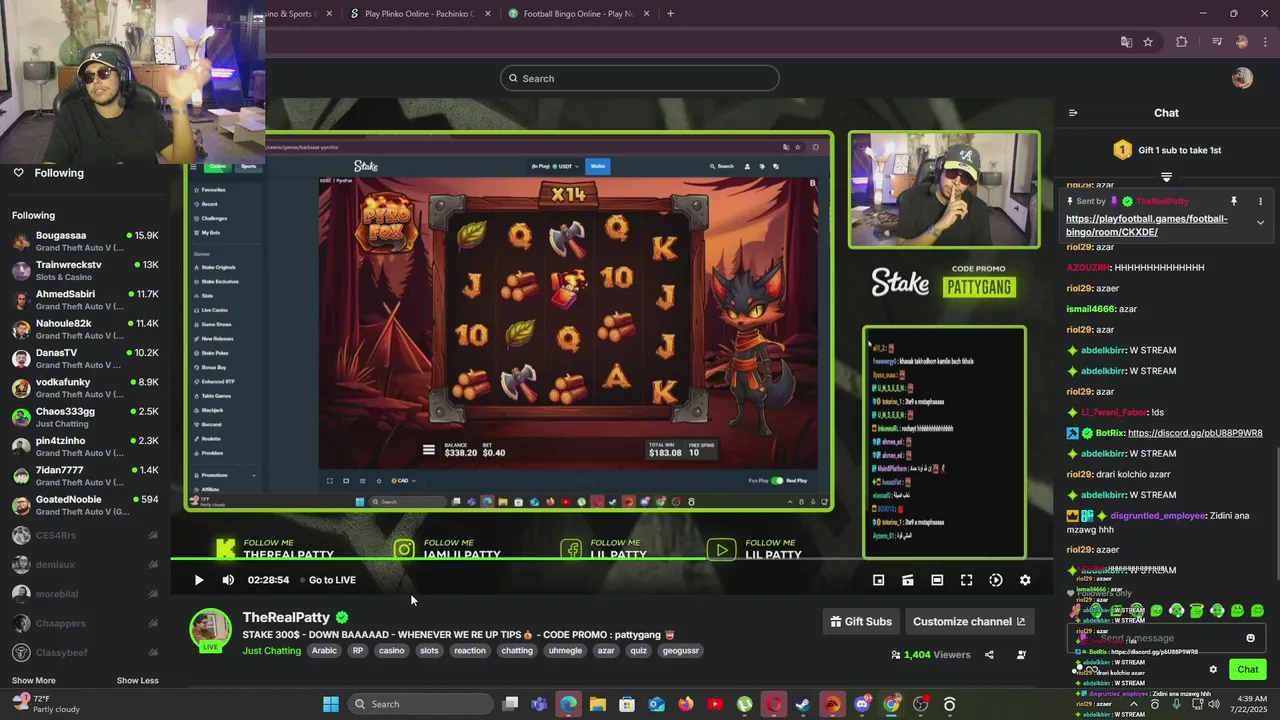
Task: Open the community user icon beside share
Action: click(x=1021, y=655)
